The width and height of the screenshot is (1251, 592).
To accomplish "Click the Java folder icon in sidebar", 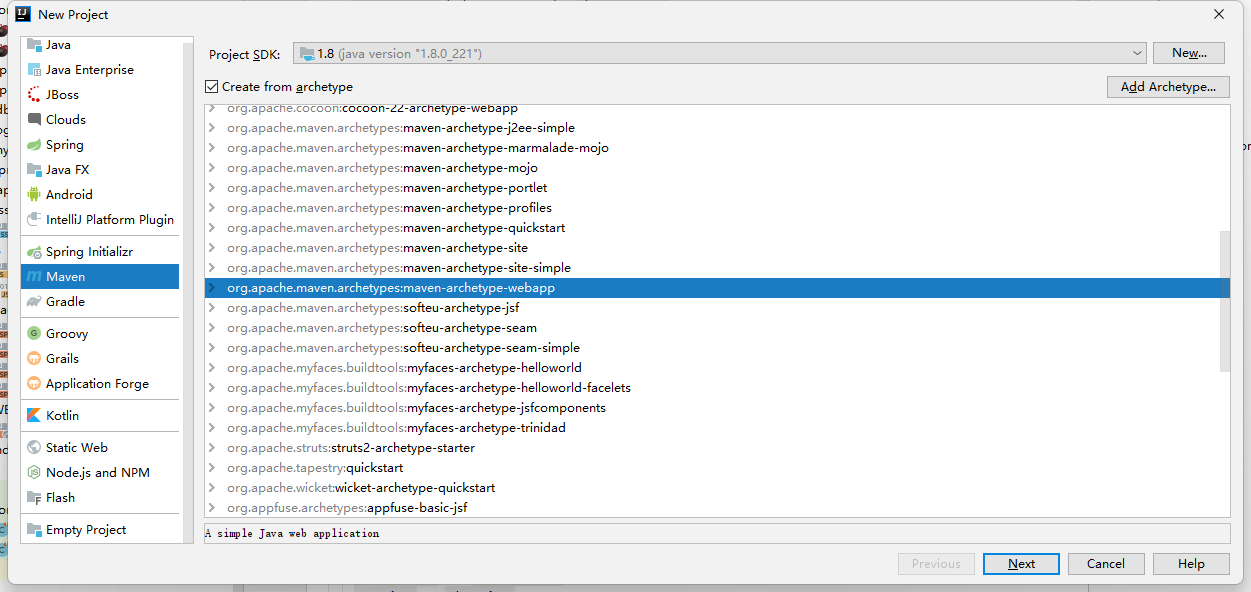I will (34, 45).
